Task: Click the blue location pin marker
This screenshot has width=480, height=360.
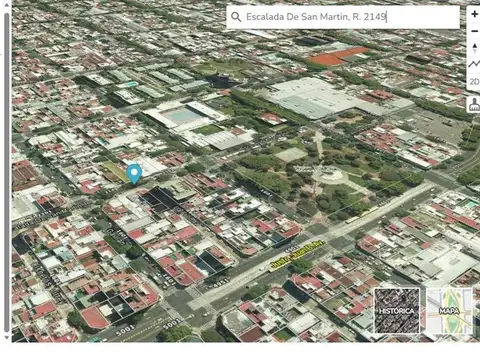Action: click(134, 173)
